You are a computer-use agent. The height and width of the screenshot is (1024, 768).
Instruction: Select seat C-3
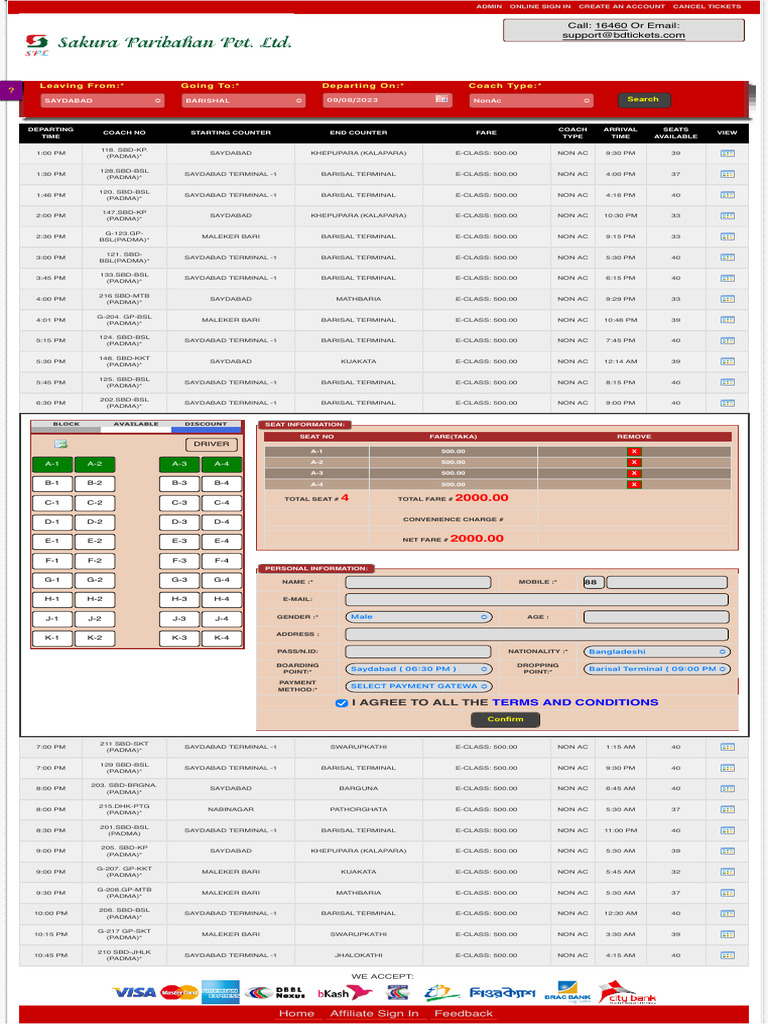pyautogui.click(x=179, y=503)
